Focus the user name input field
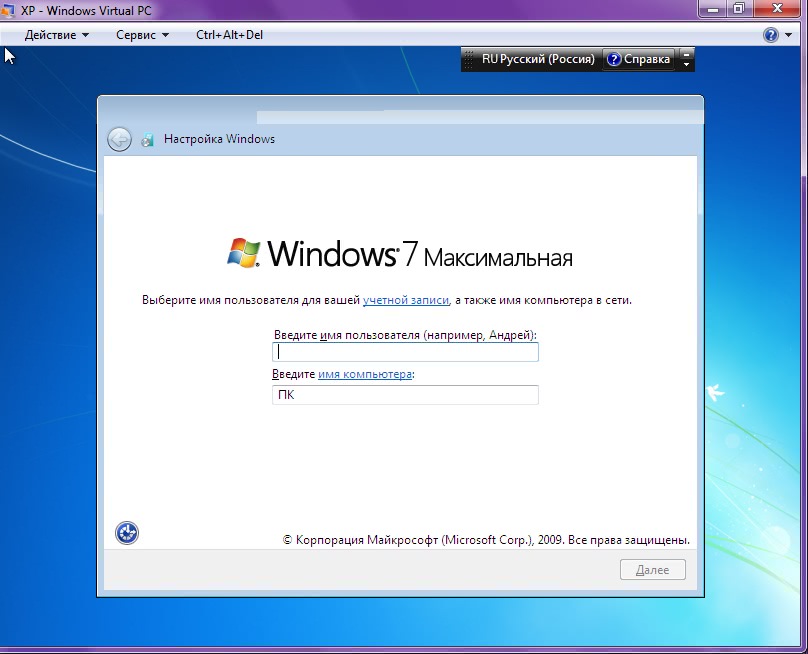This screenshot has width=808, height=654. point(405,352)
